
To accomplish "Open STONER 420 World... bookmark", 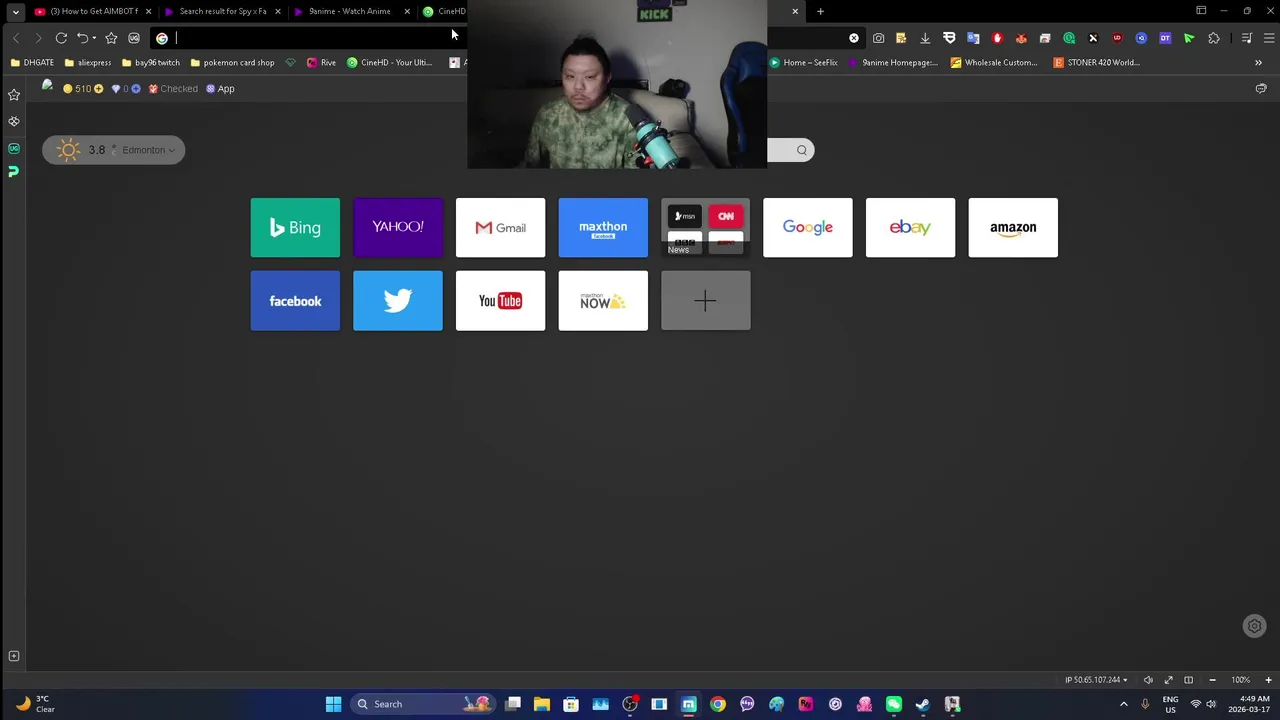I will pyautogui.click(x=1096, y=62).
